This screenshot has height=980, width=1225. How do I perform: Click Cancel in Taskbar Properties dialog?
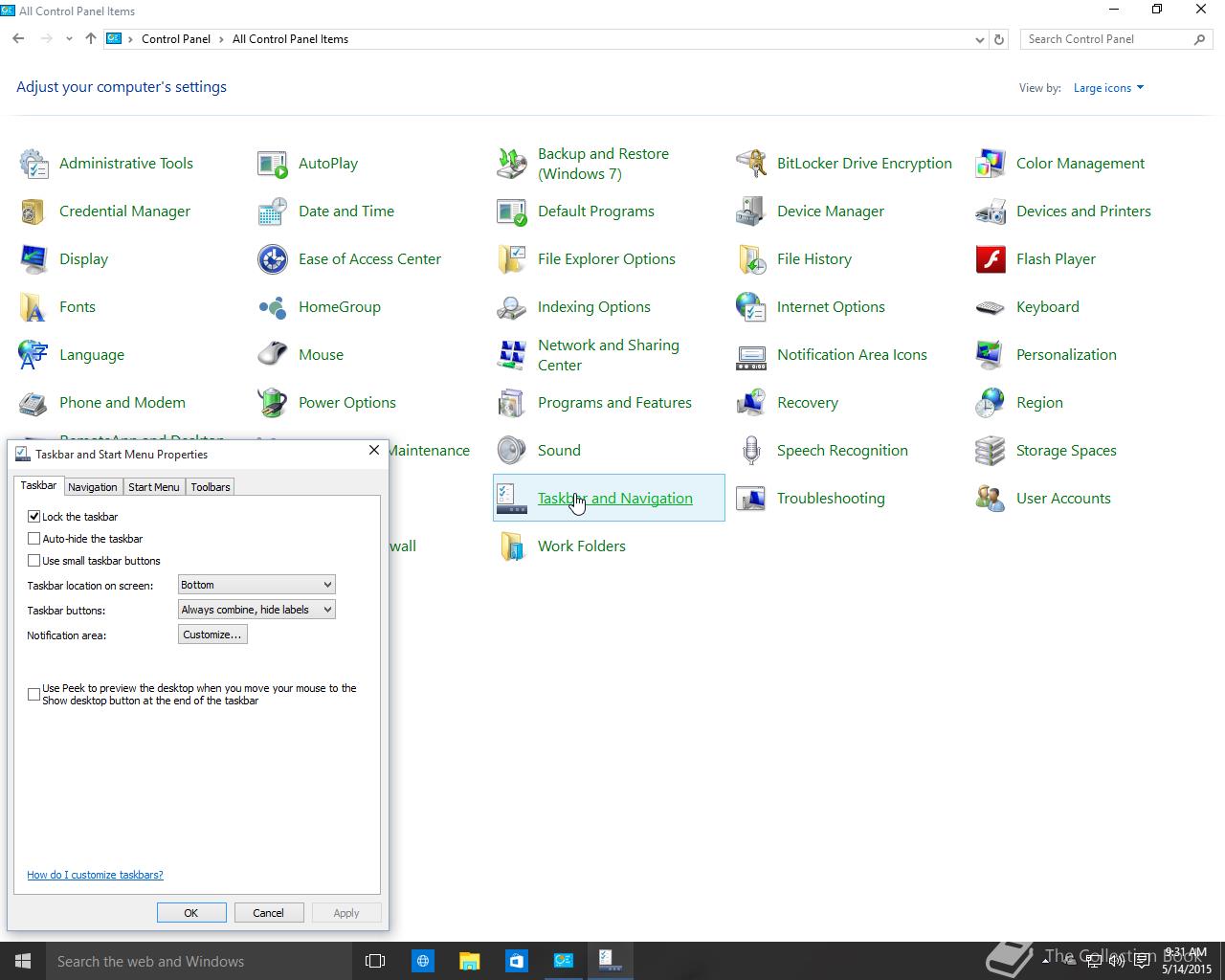[x=269, y=913]
